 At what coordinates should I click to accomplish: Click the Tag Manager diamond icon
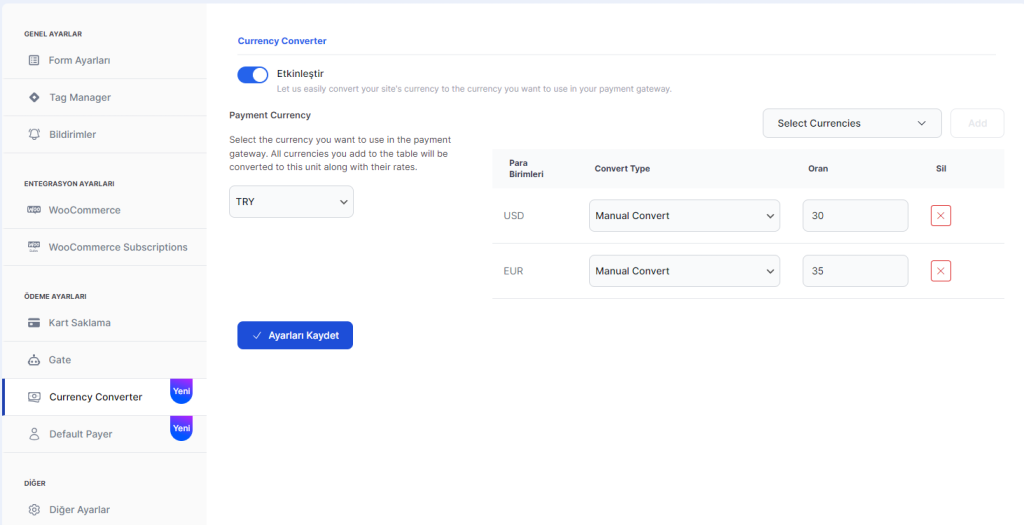point(34,97)
